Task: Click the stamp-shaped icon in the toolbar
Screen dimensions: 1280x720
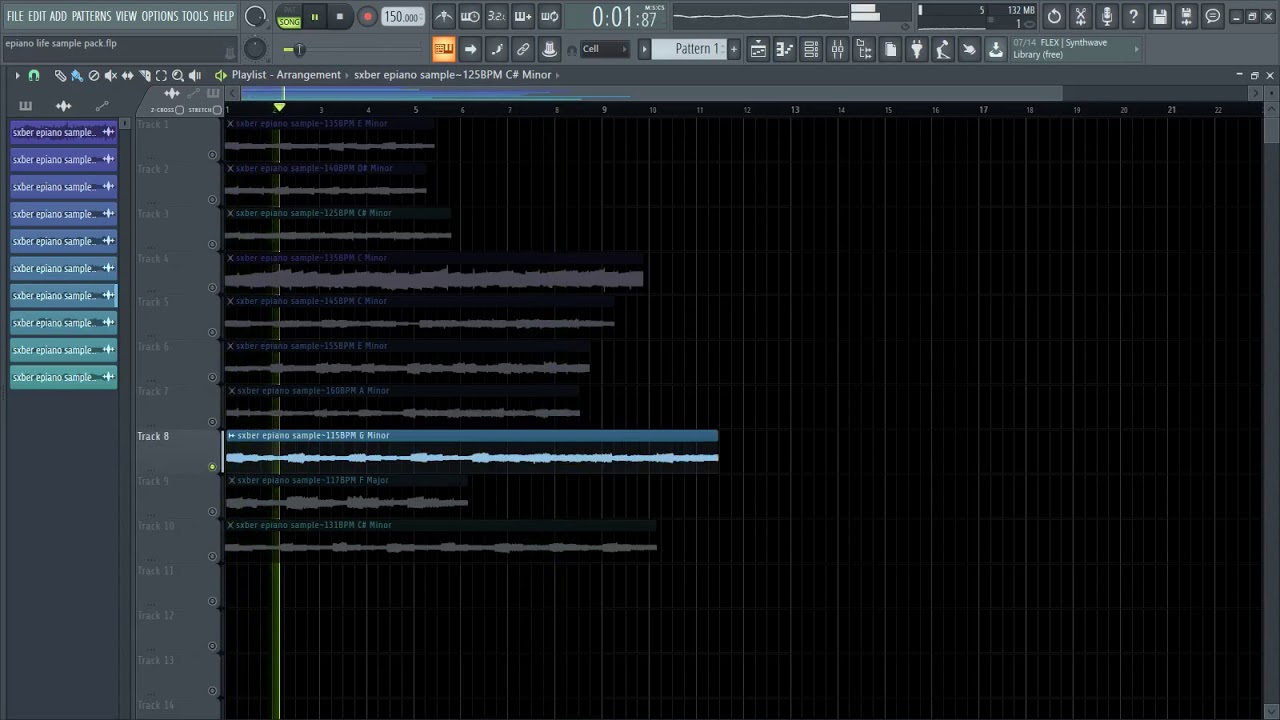Action: pyautogui.click(x=549, y=49)
